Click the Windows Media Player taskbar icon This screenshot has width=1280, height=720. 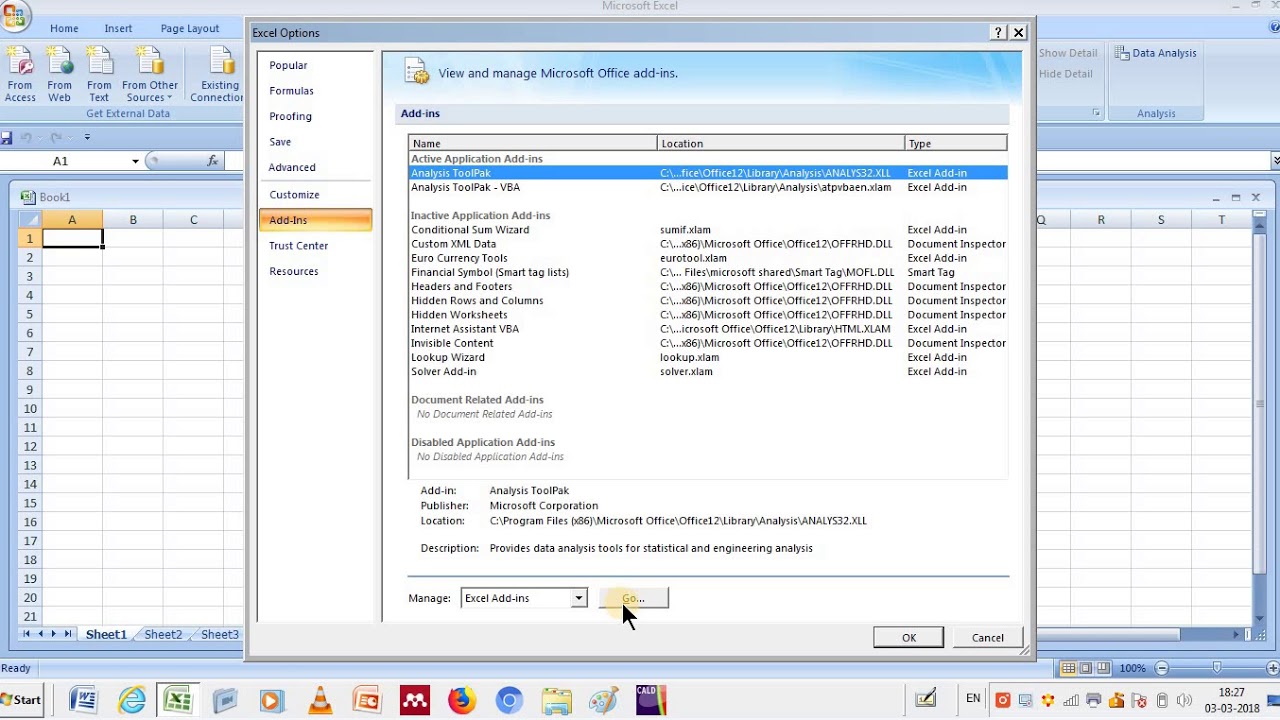[x=271, y=700]
